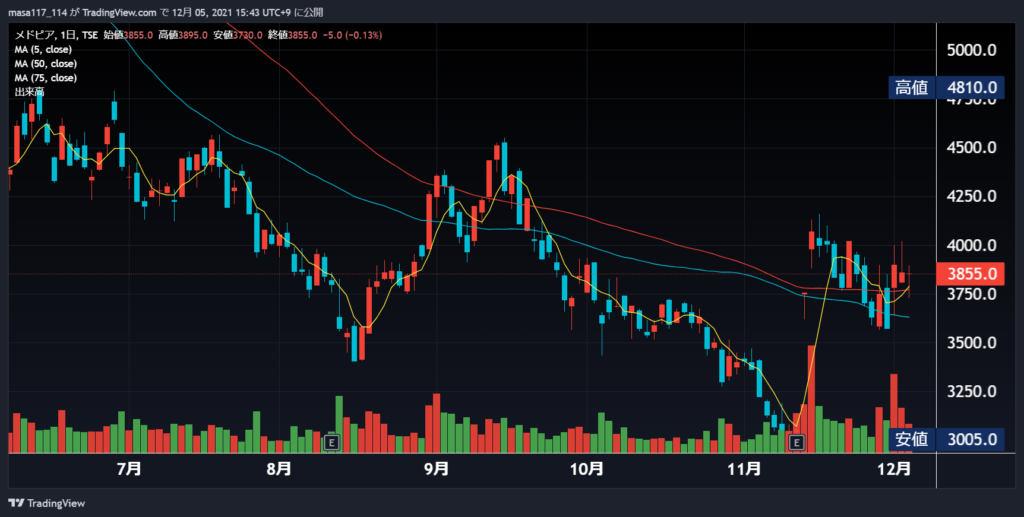Click the 終値3855.0 close value in legend

[x=293, y=35]
